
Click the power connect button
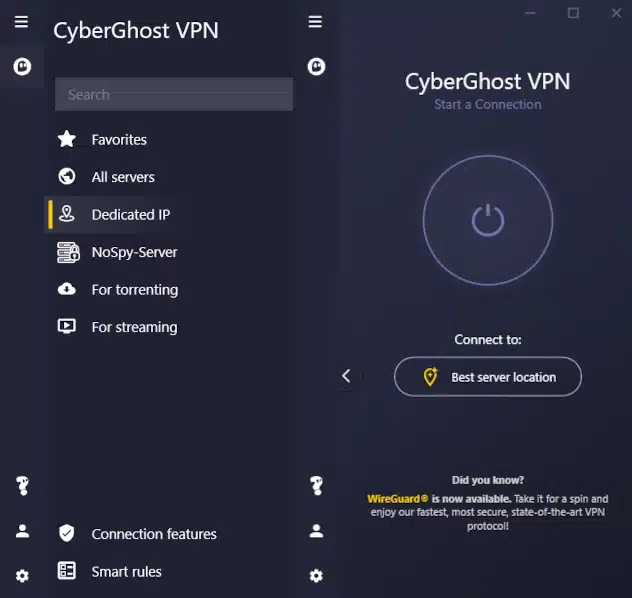pyautogui.click(x=487, y=220)
